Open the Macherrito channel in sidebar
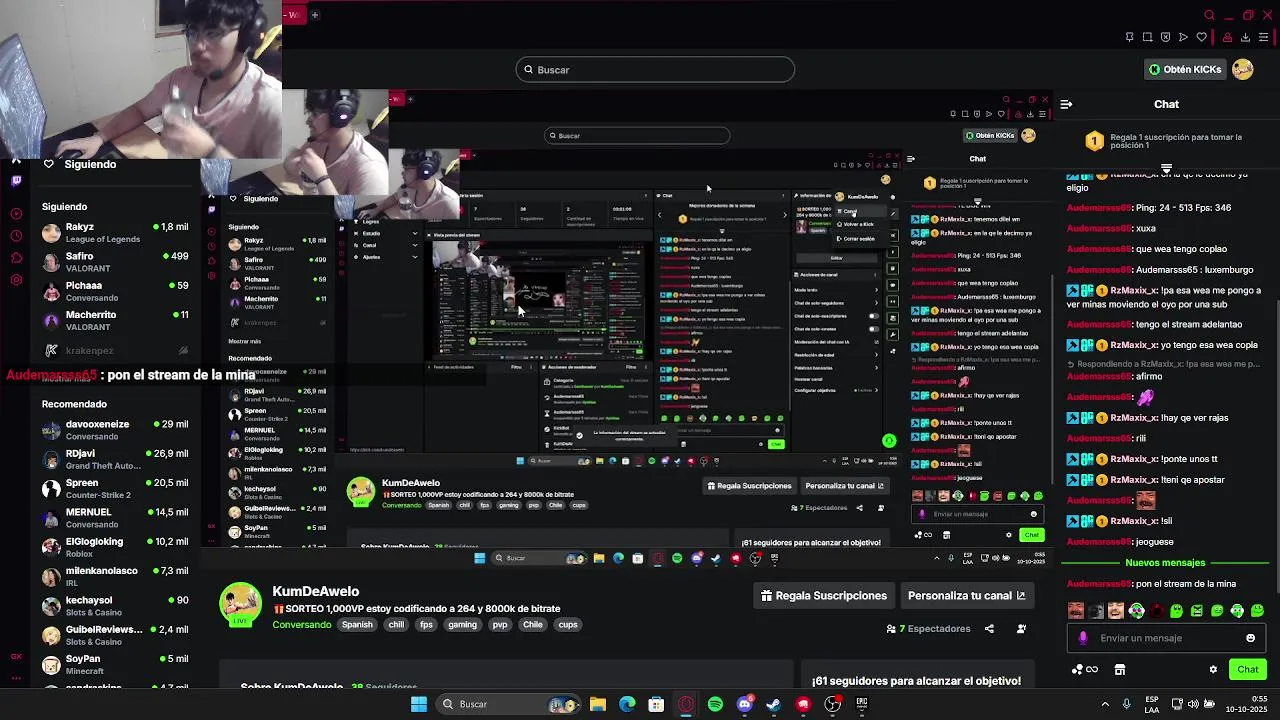 click(x=115, y=320)
